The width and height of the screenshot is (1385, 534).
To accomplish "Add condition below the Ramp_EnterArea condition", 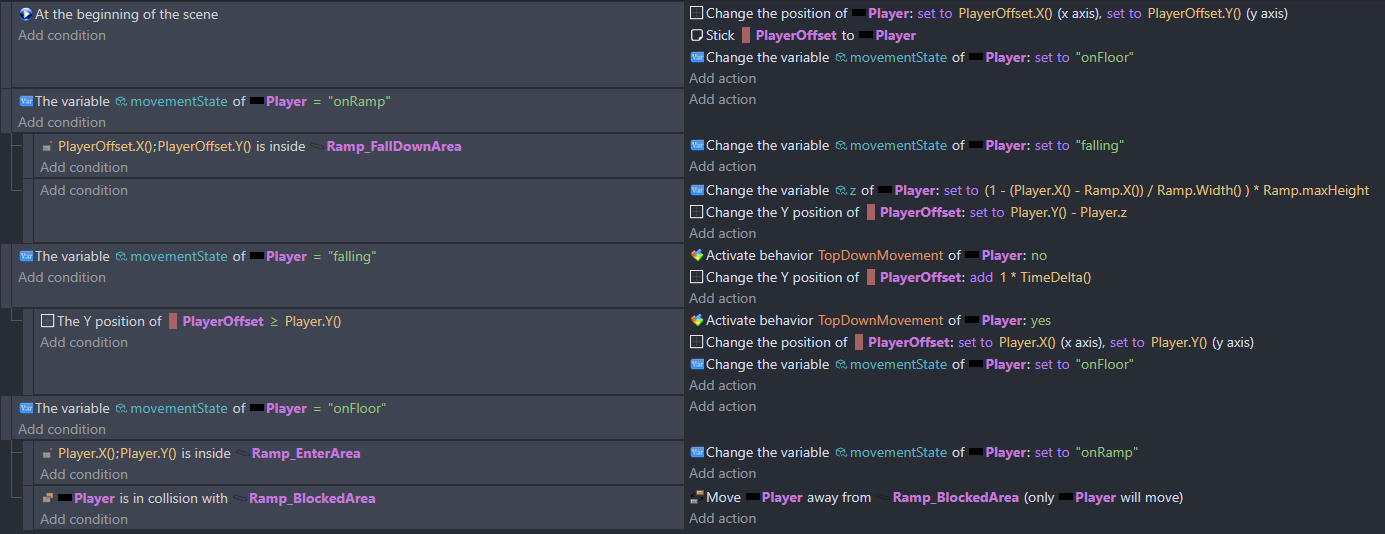I will [x=84, y=474].
